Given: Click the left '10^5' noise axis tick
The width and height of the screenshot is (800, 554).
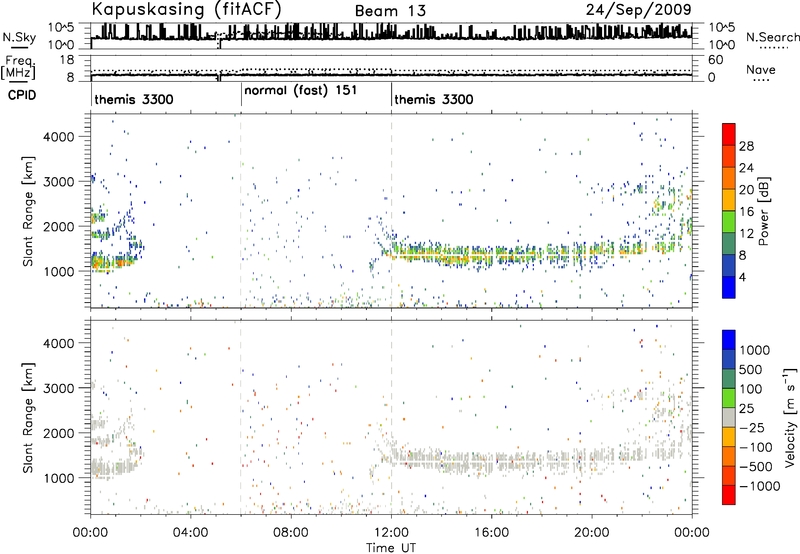Looking at the screenshot, I should (x=62, y=28).
